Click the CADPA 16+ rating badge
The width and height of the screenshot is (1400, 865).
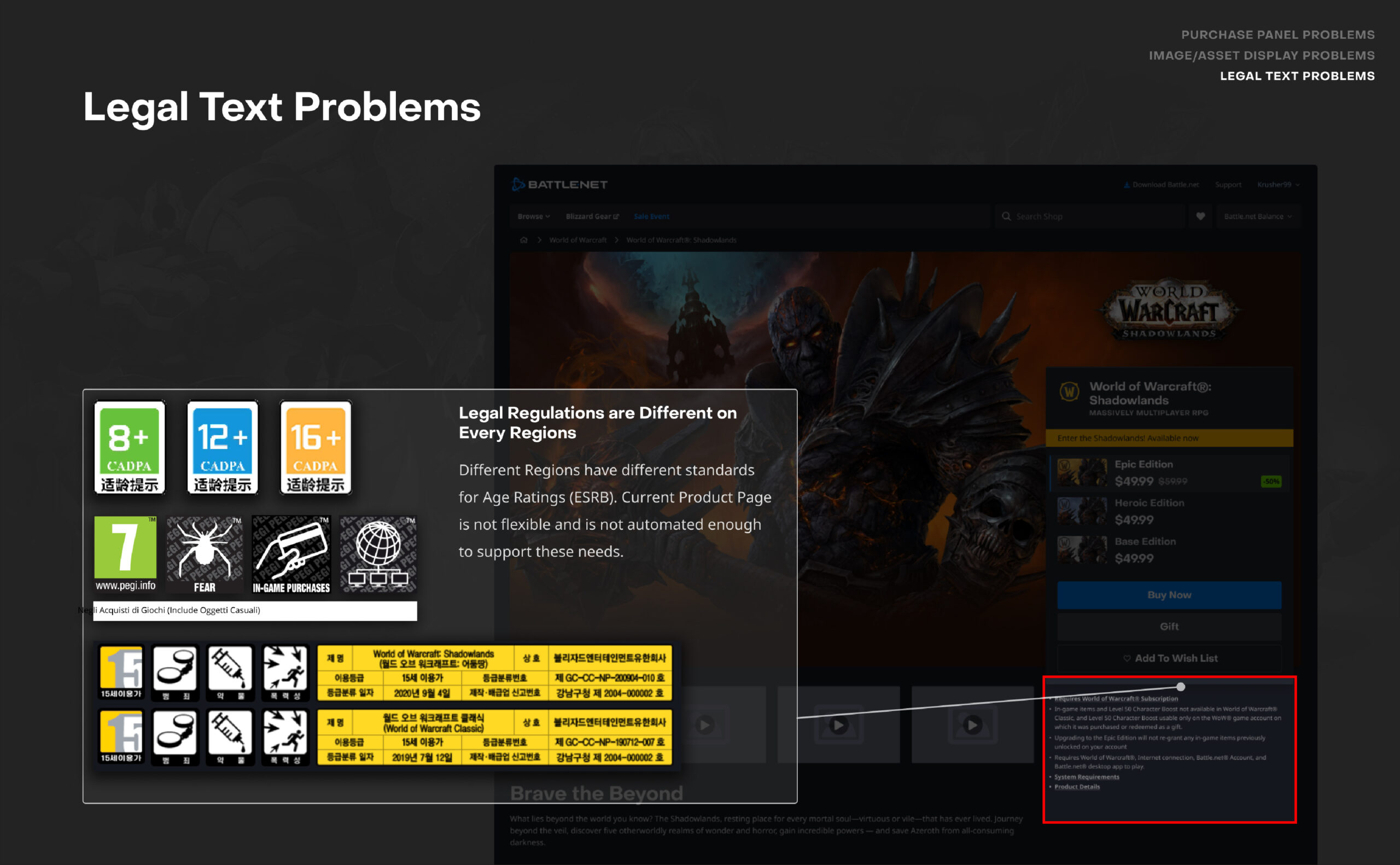[315, 447]
